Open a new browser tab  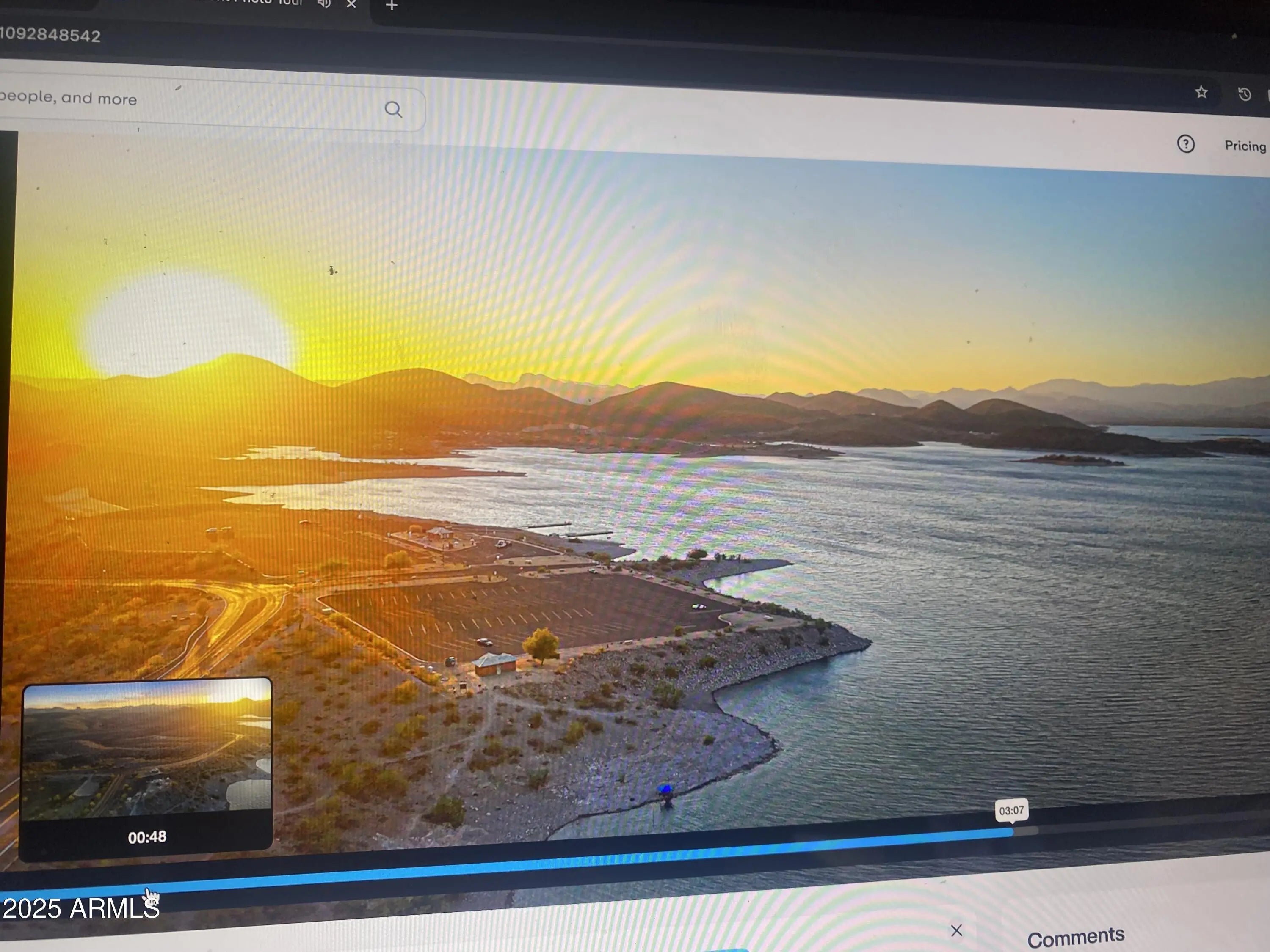(392, 6)
